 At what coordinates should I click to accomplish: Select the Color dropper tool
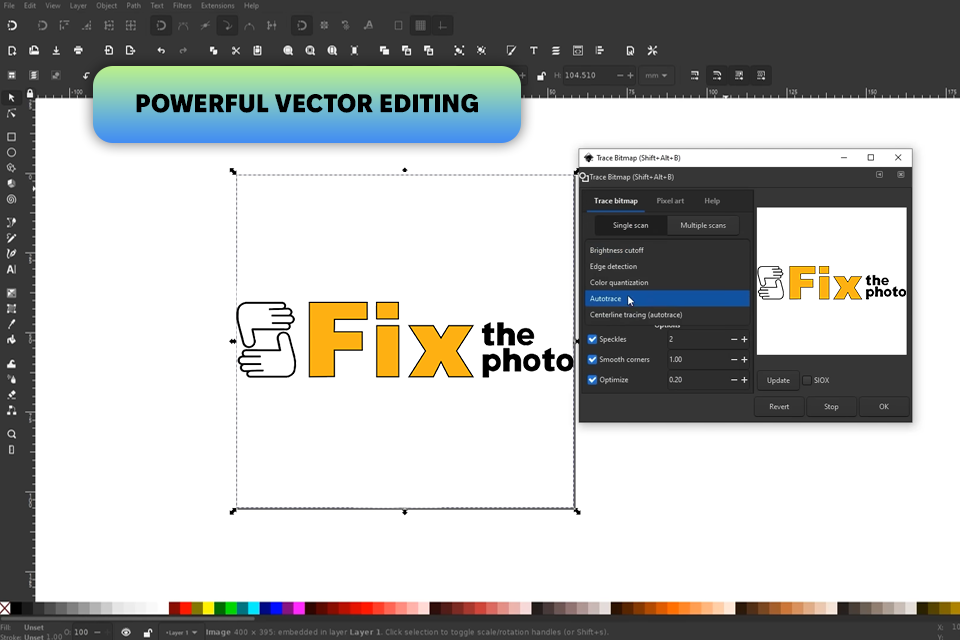(x=11, y=324)
